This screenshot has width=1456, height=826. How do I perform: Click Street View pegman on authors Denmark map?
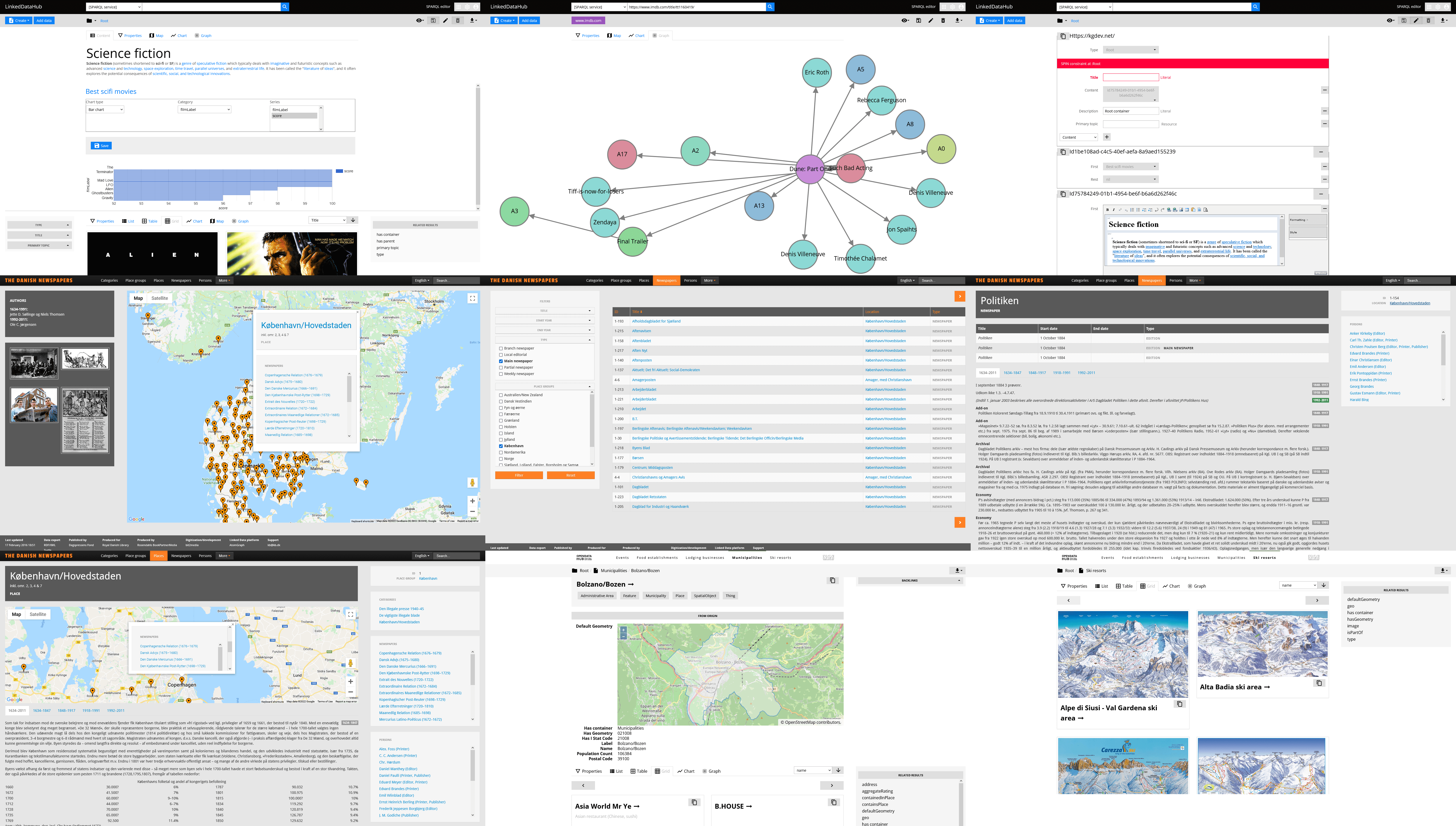pos(472,483)
